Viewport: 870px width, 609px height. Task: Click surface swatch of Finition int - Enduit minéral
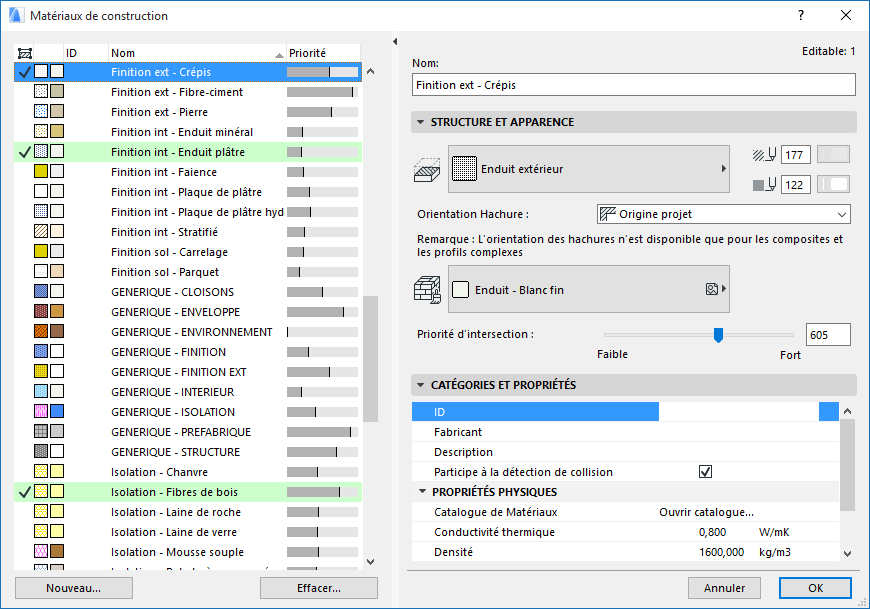pos(57,131)
